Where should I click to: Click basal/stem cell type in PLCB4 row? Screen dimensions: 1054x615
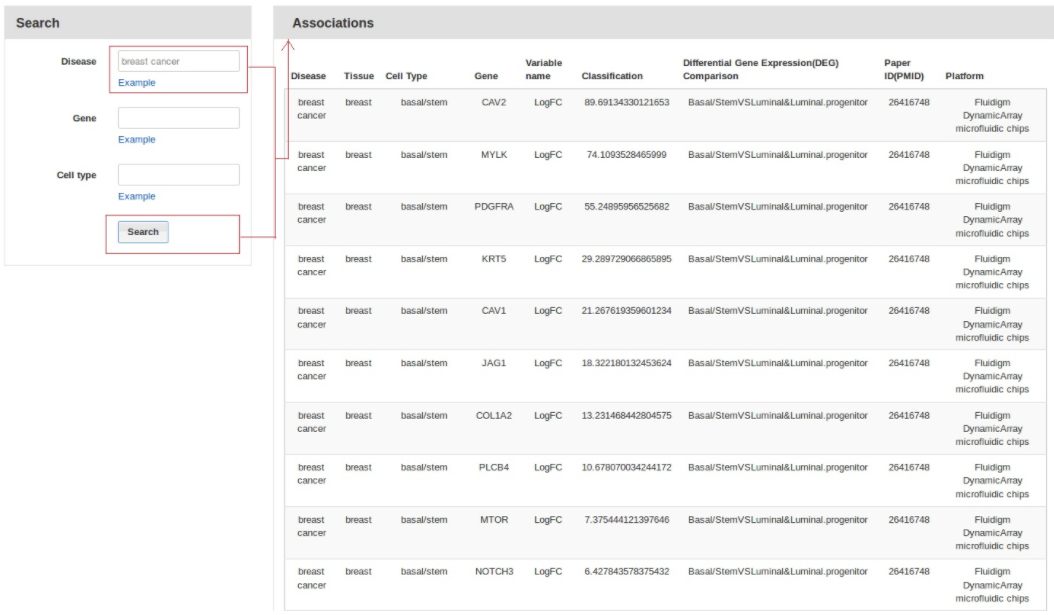(424, 467)
